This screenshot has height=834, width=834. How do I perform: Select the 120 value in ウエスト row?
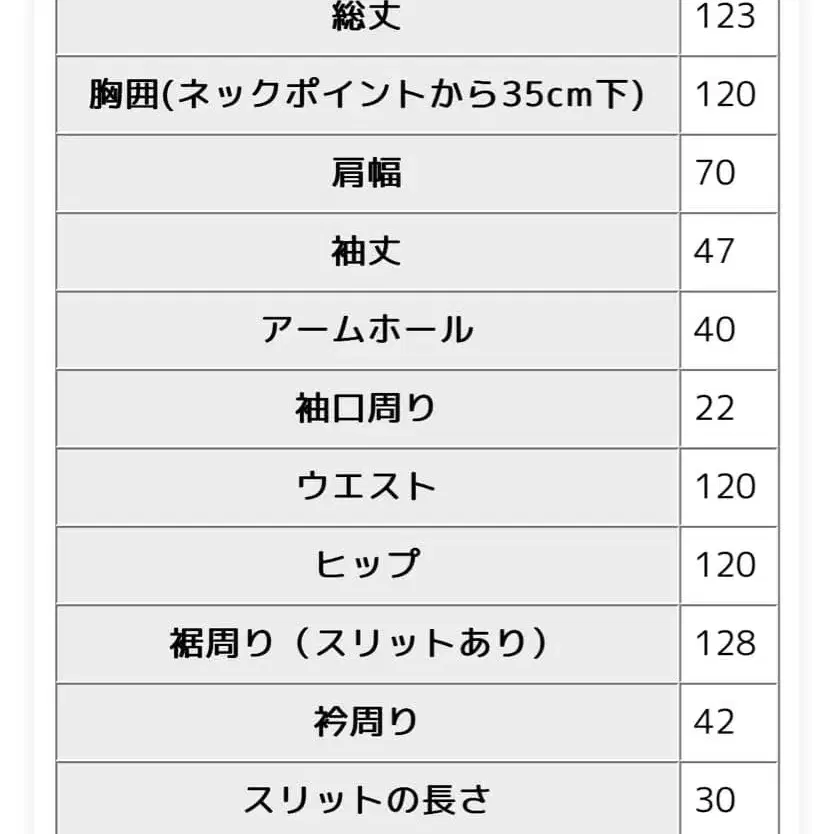[725, 487]
